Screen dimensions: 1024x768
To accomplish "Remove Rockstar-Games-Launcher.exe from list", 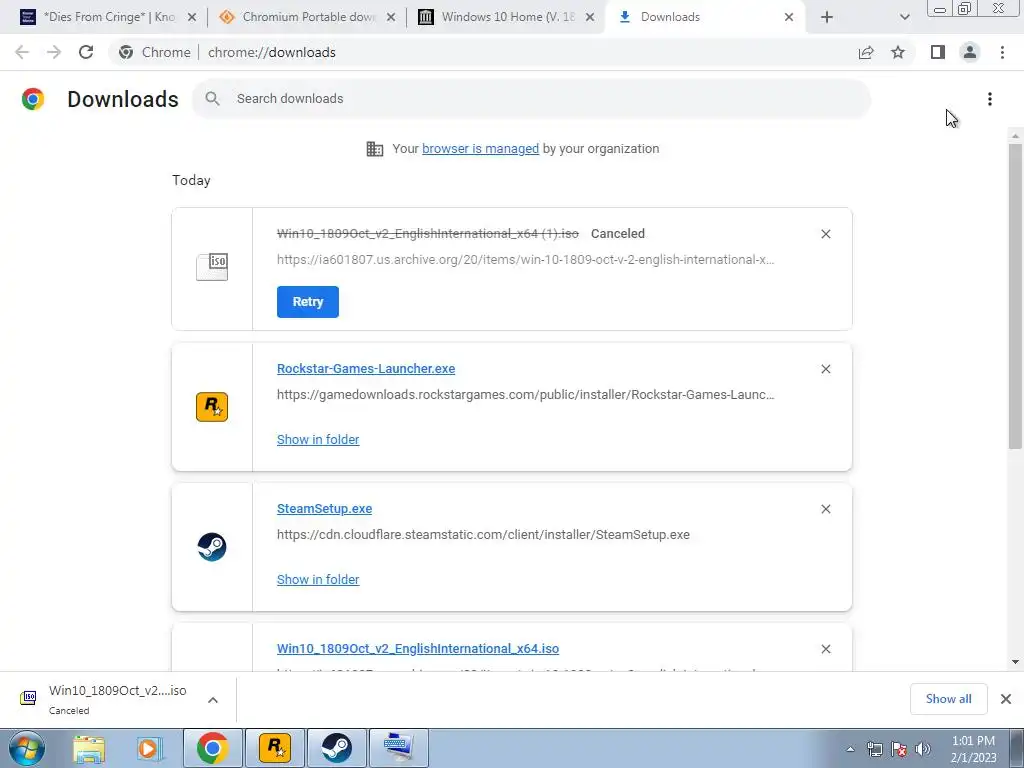I will click(825, 369).
